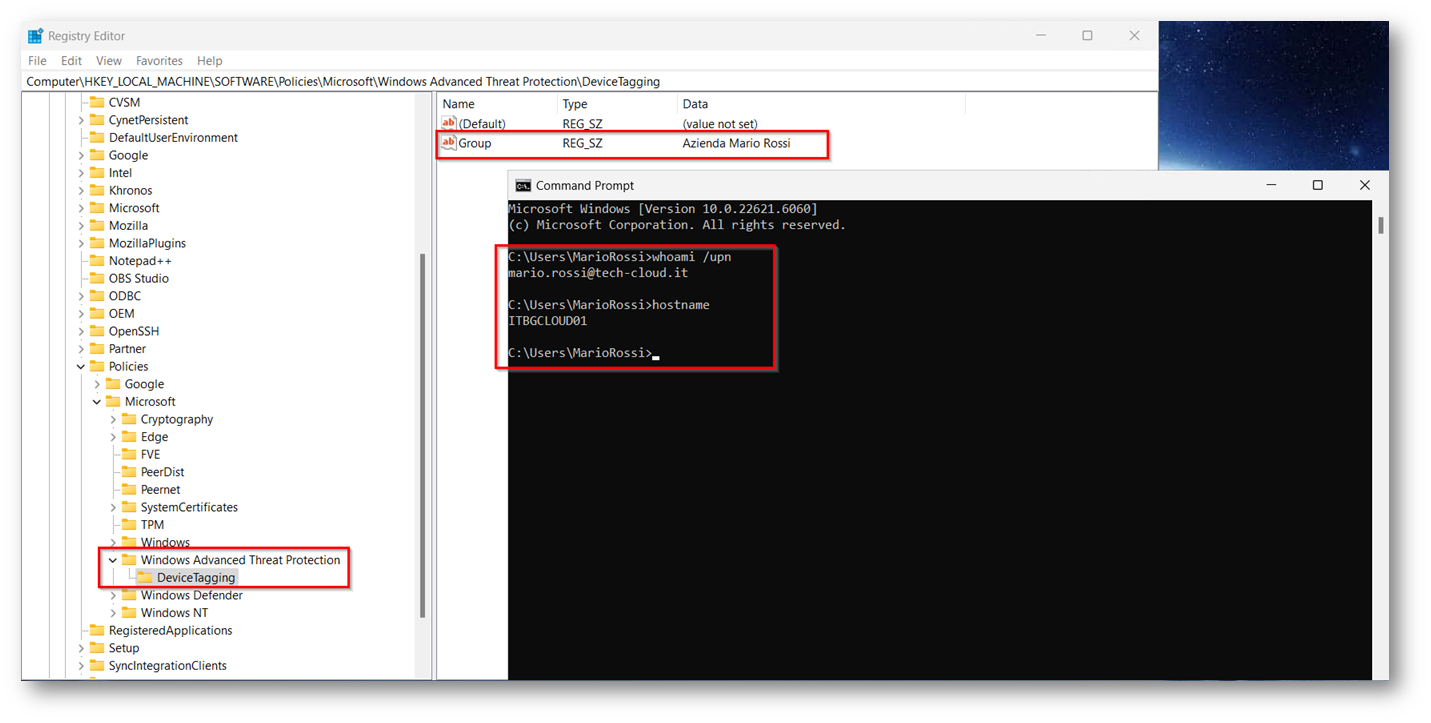This screenshot has height=723, width=1431.
Task: Click the Registry Editor app icon in title bar
Action: pyautogui.click(x=36, y=36)
